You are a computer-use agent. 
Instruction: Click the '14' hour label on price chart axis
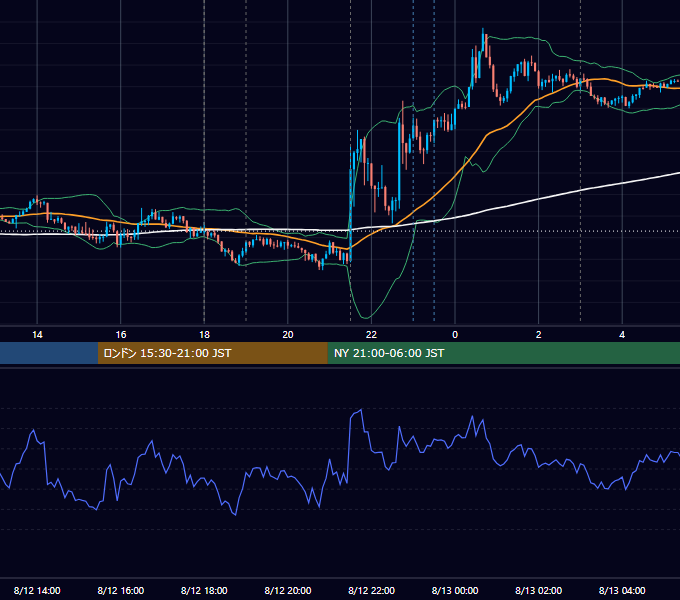click(37, 335)
